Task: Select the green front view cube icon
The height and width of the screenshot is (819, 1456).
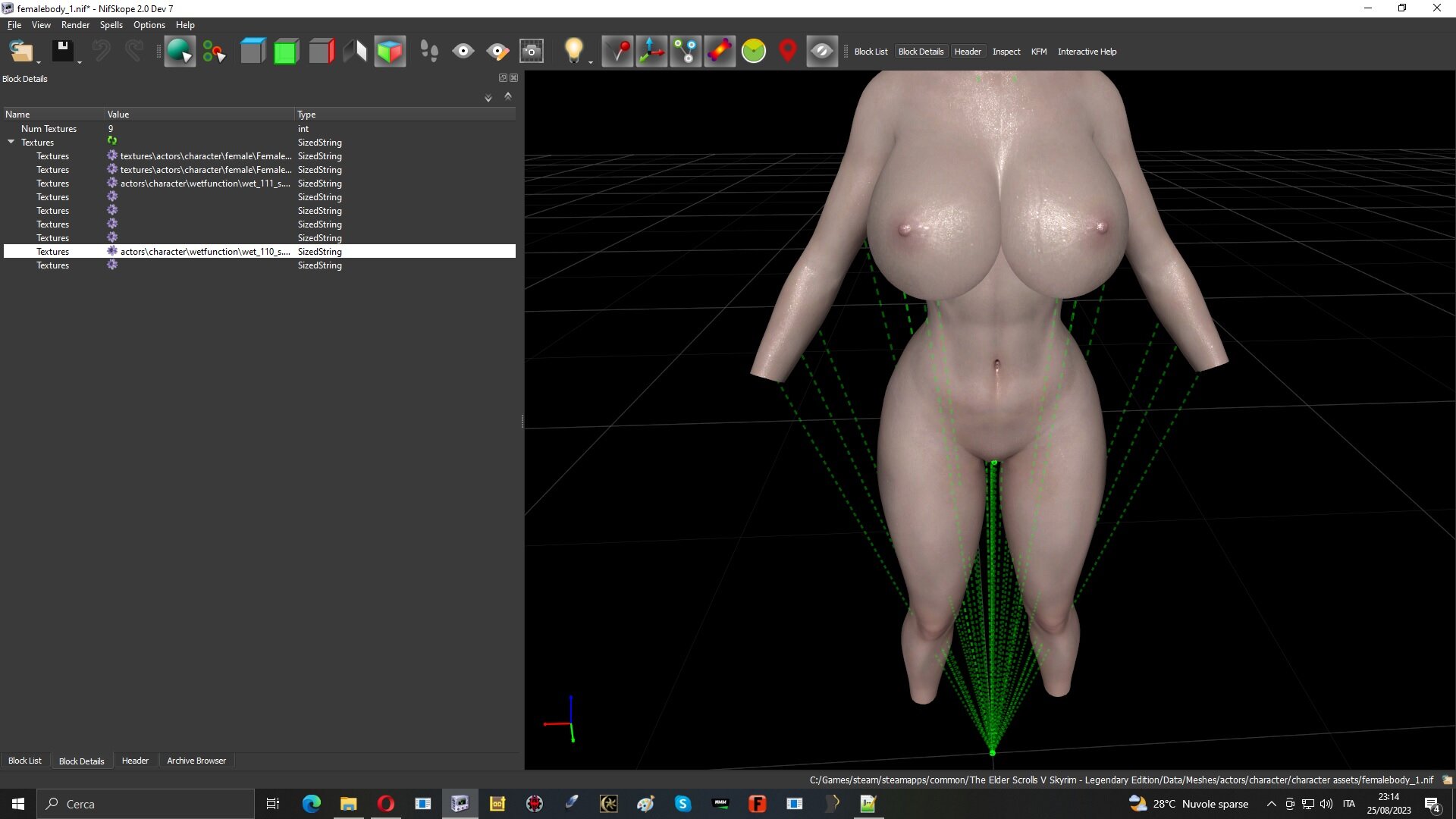Action: point(286,52)
